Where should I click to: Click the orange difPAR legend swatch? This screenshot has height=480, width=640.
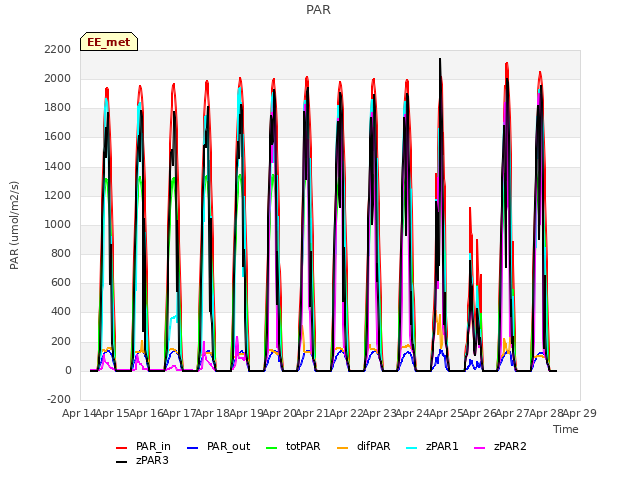click(x=342, y=448)
